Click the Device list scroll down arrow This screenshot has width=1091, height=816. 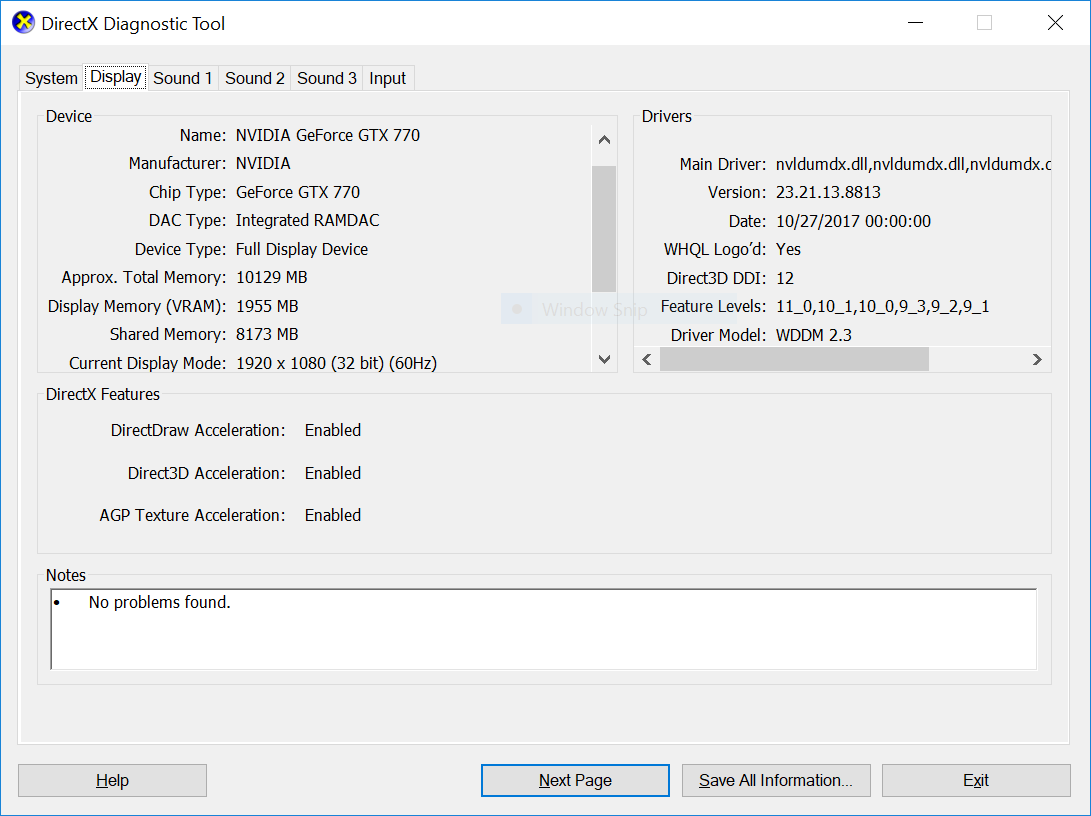(604, 359)
